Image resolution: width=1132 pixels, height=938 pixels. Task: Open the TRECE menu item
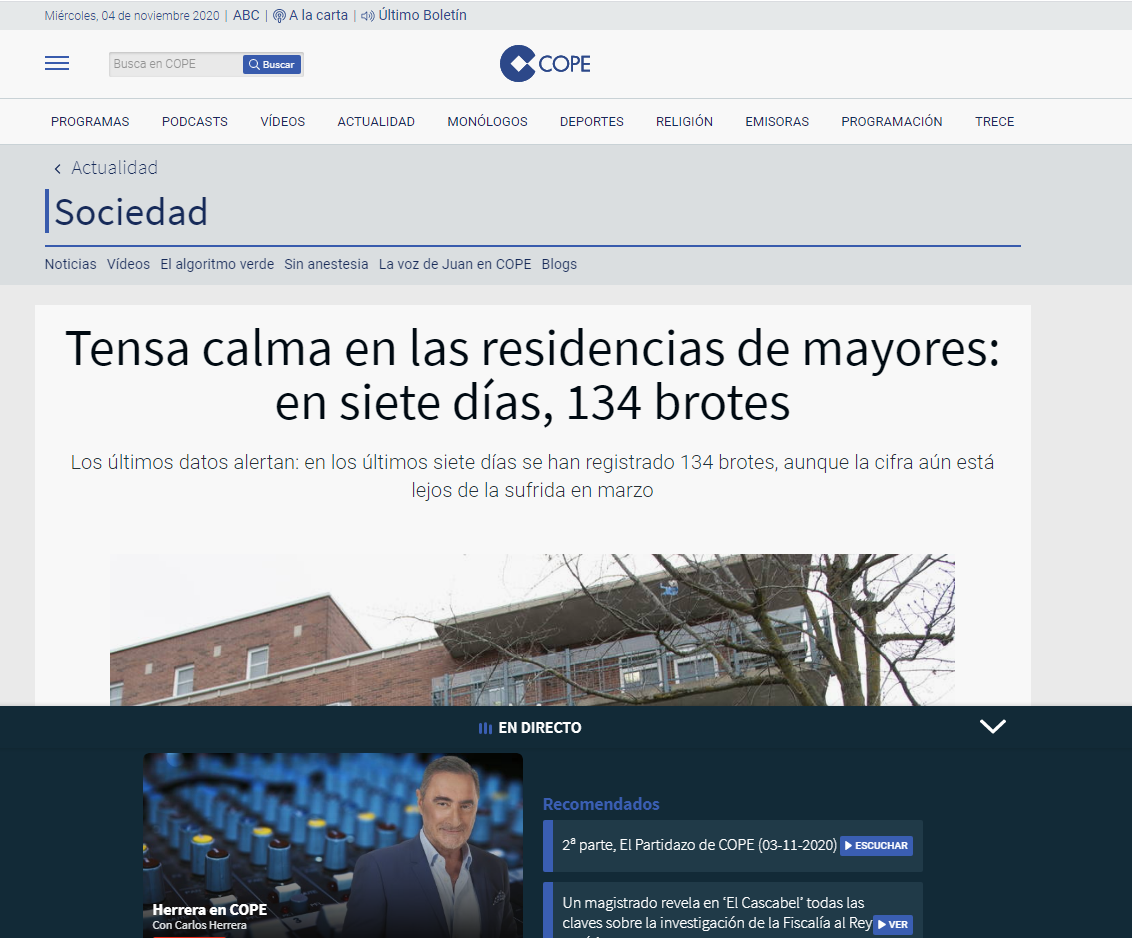(x=994, y=121)
